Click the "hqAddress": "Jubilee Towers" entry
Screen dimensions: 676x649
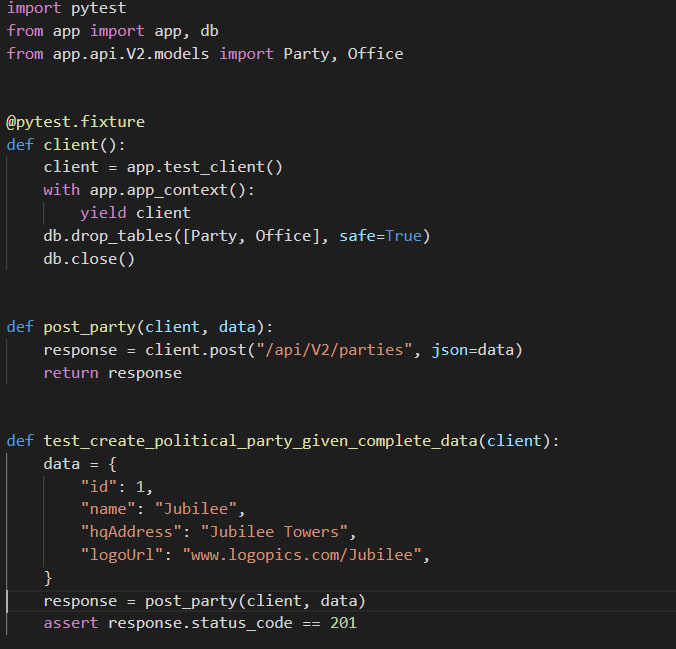tap(219, 532)
